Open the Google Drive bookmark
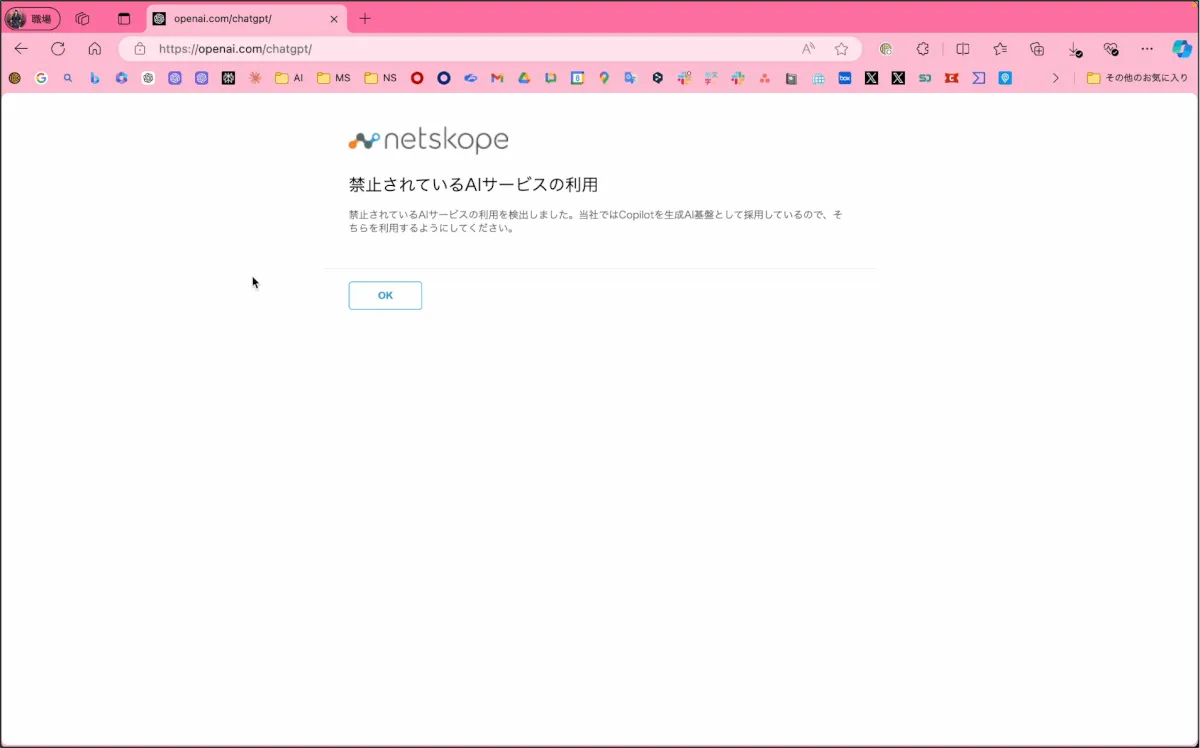Viewport: 1200px width, 748px height. click(524, 78)
